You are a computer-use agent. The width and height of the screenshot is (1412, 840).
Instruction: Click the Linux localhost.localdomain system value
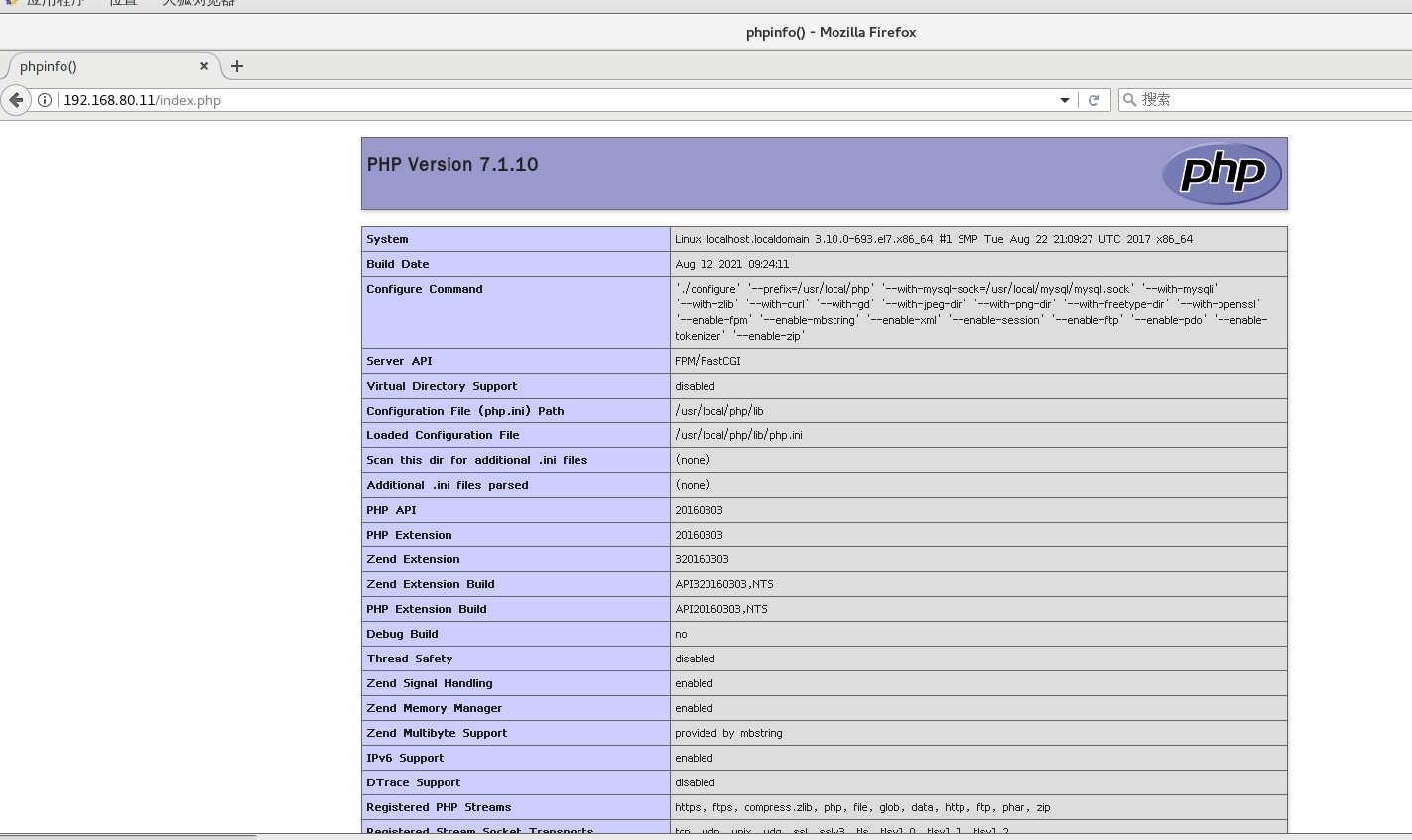click(x=934, y=239)
